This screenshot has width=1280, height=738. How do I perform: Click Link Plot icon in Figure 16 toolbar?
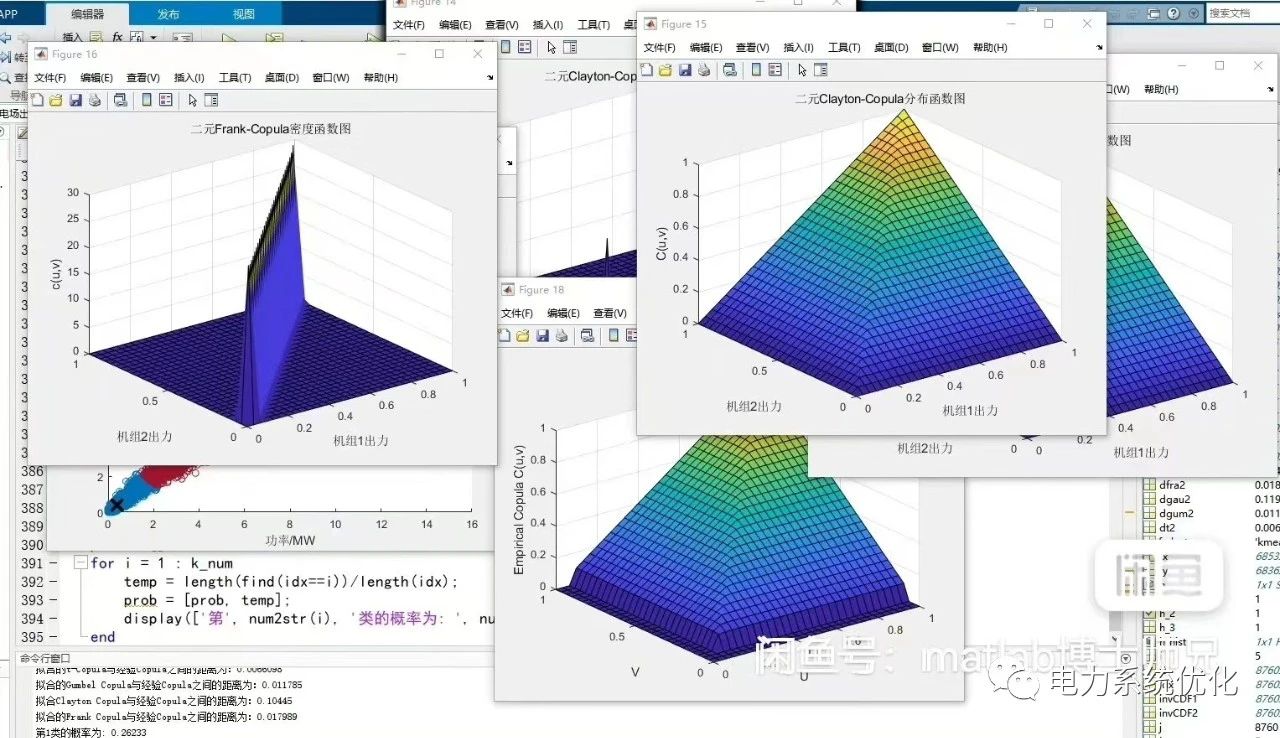tap(121, 100)
